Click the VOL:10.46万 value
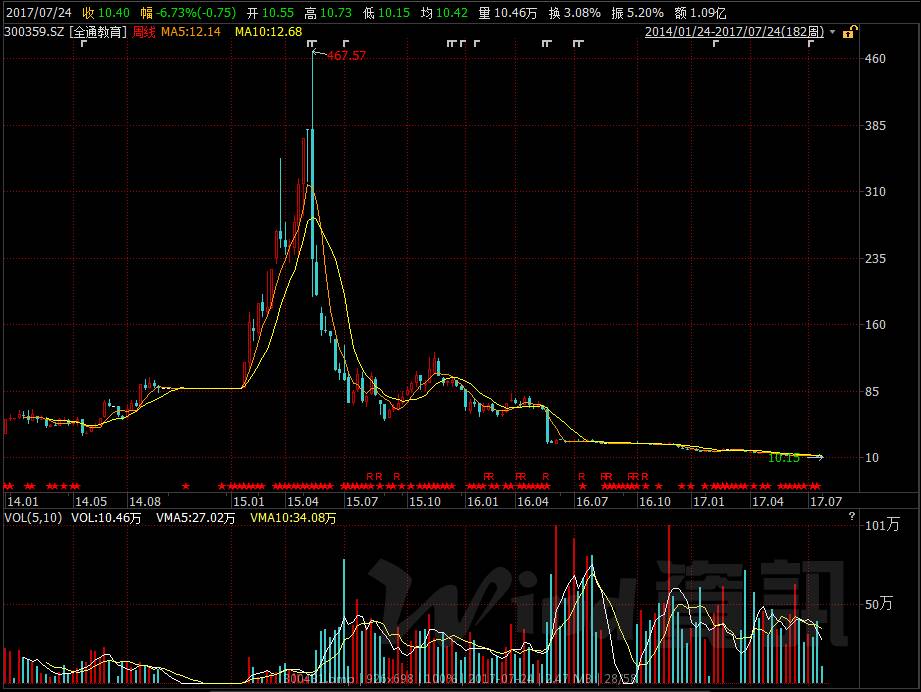 pos(106,518)
